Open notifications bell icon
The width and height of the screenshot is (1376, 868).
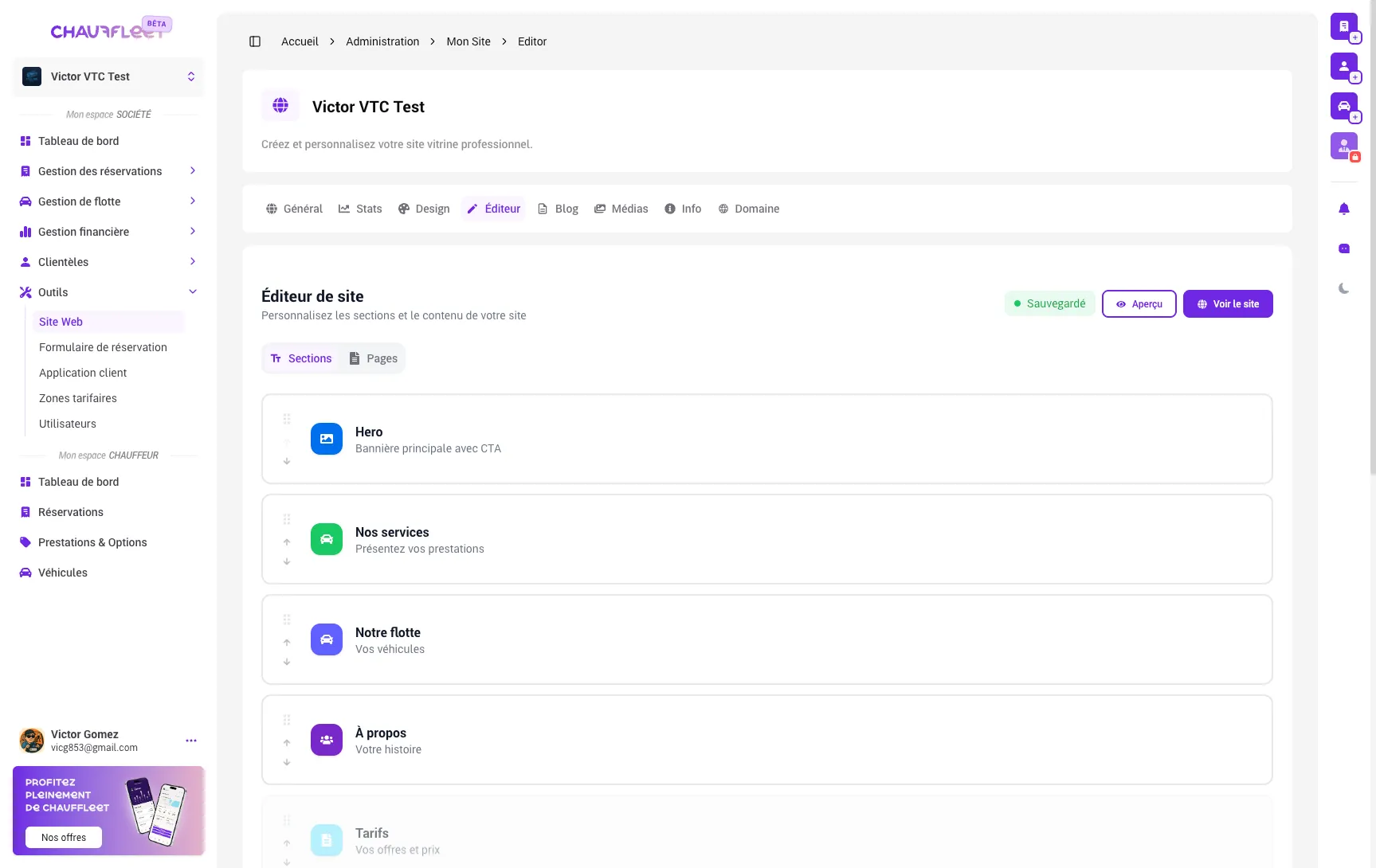coord(1344,209)
